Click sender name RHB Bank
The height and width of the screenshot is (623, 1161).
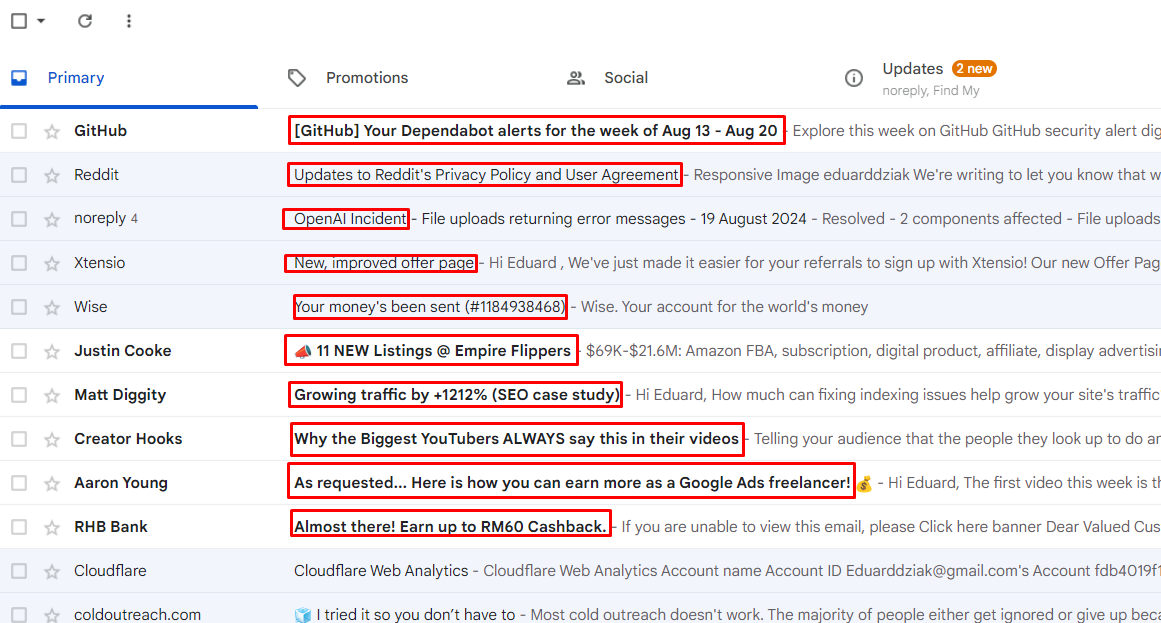tap(111, 527)
